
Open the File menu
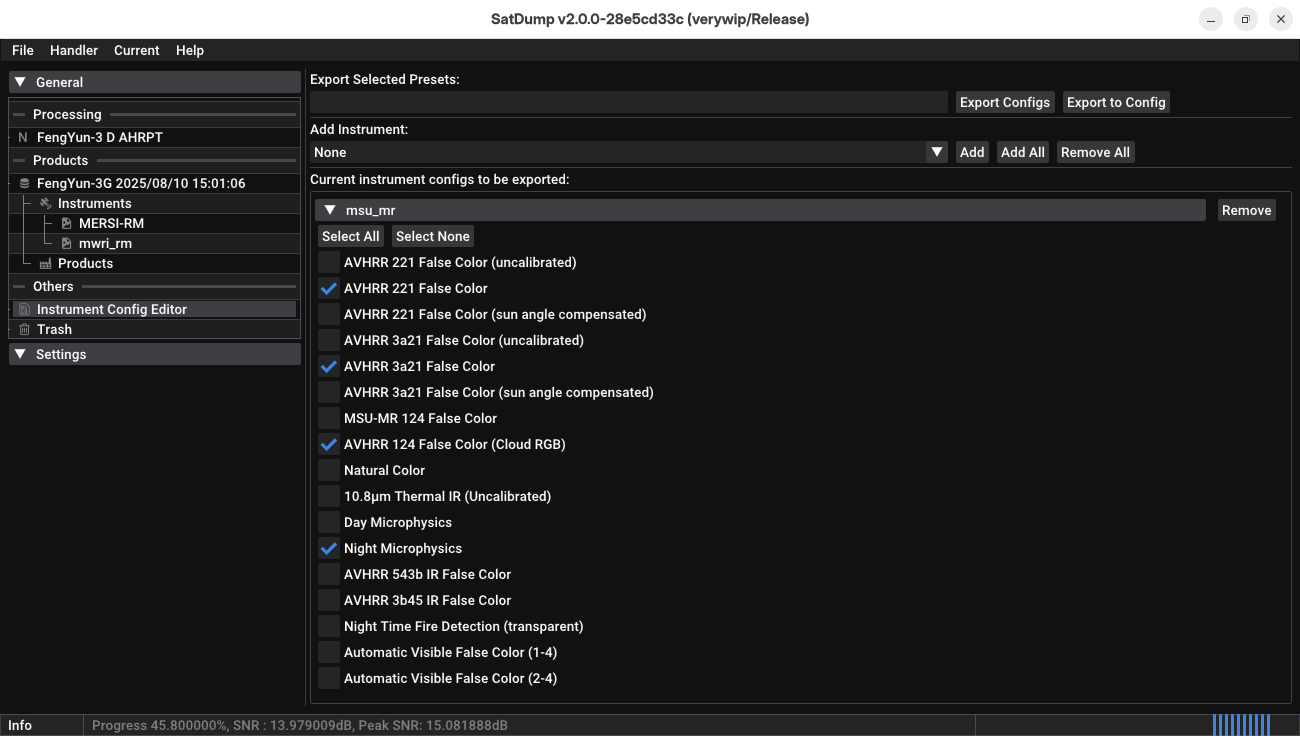click(x=22, y=50)
